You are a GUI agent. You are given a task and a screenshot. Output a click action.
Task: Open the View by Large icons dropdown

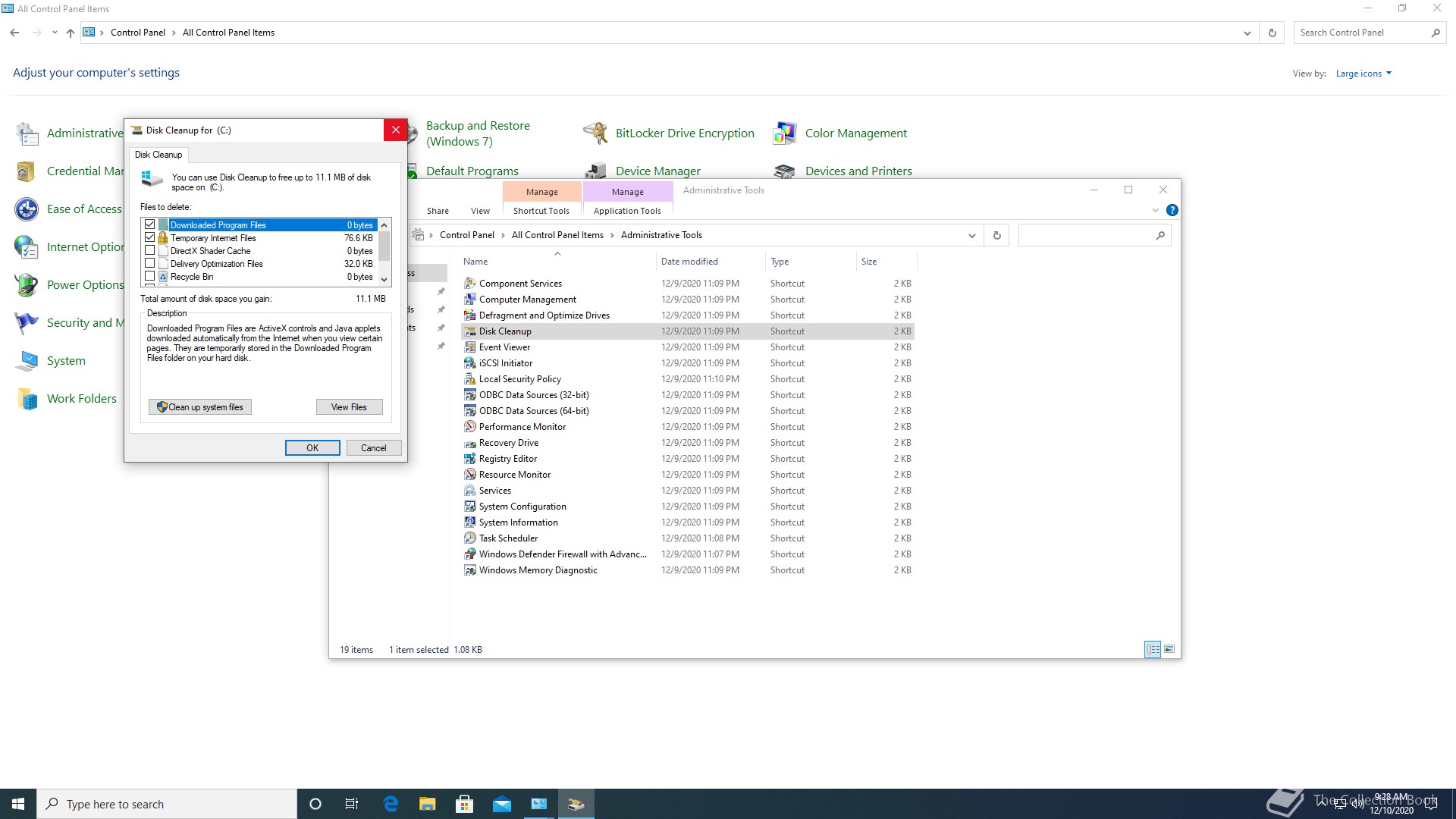click(x=1363, y=74)
